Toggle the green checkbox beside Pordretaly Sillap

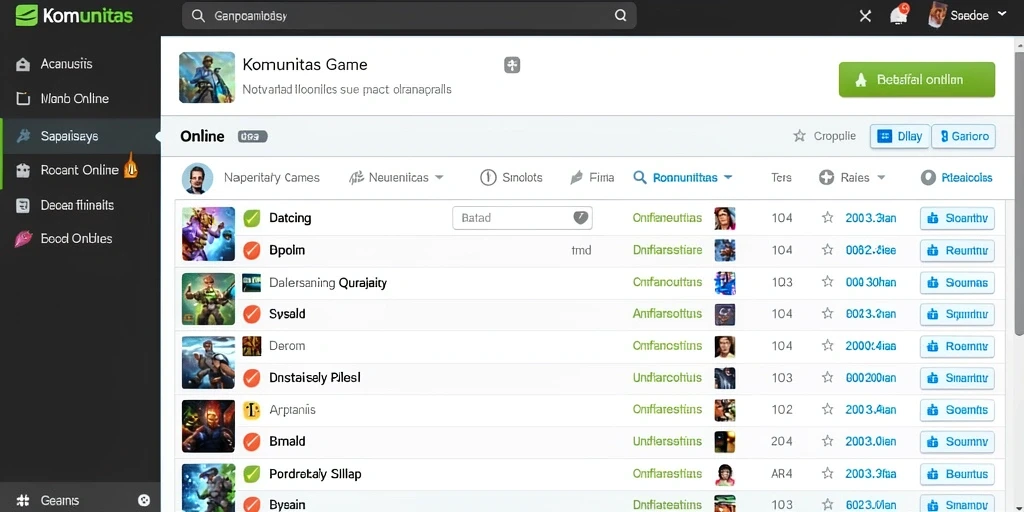pyautogui.click(x=251, y=473)
